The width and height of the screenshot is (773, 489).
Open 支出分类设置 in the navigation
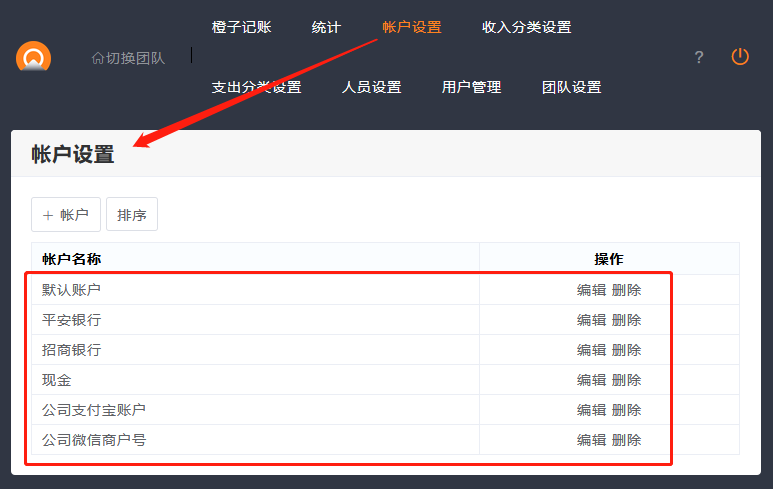coord(256,87)
